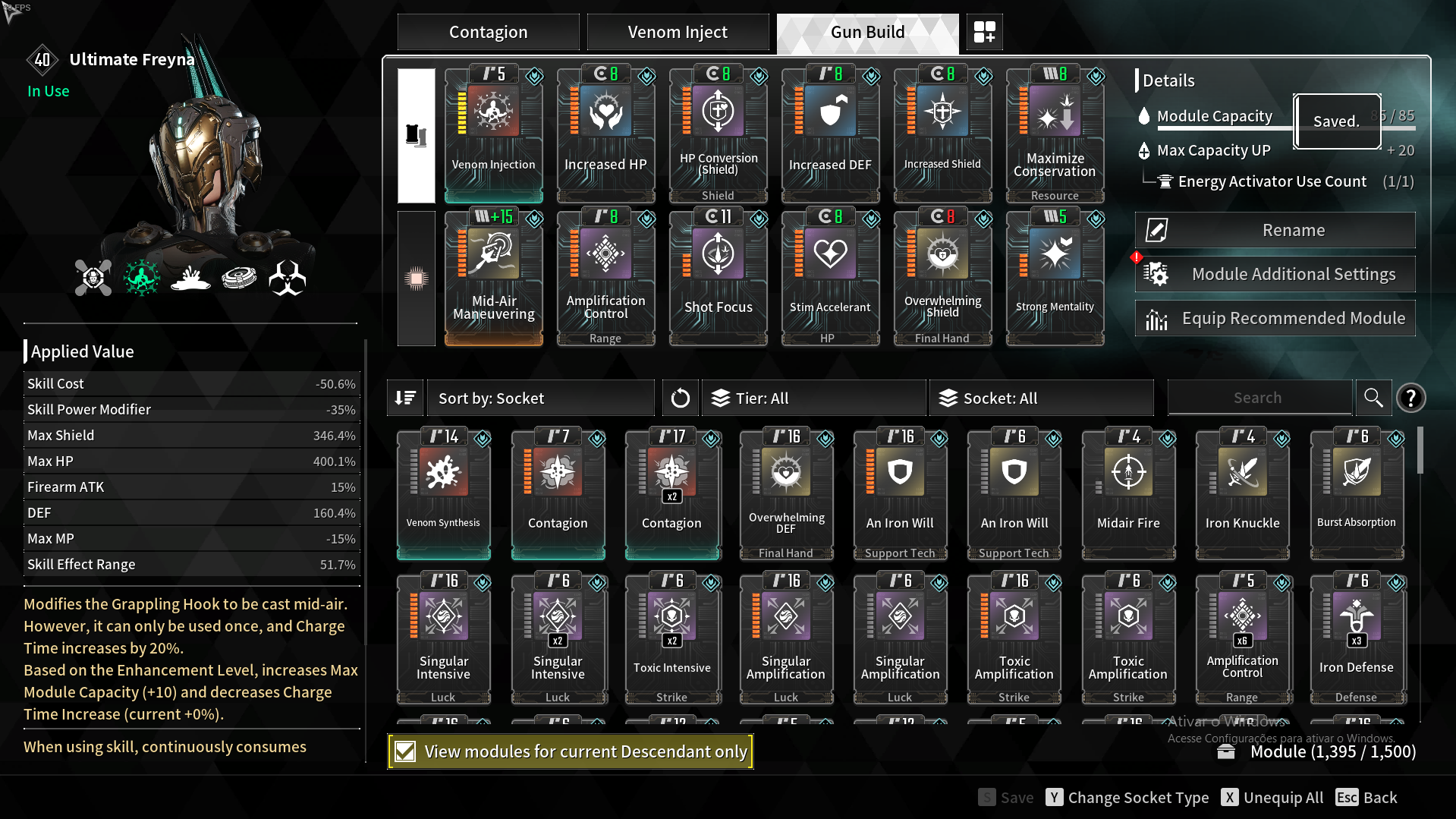1456x819 pixels.
Task: Reset filters with the circular arrow icon
Action: pos(680,398)
